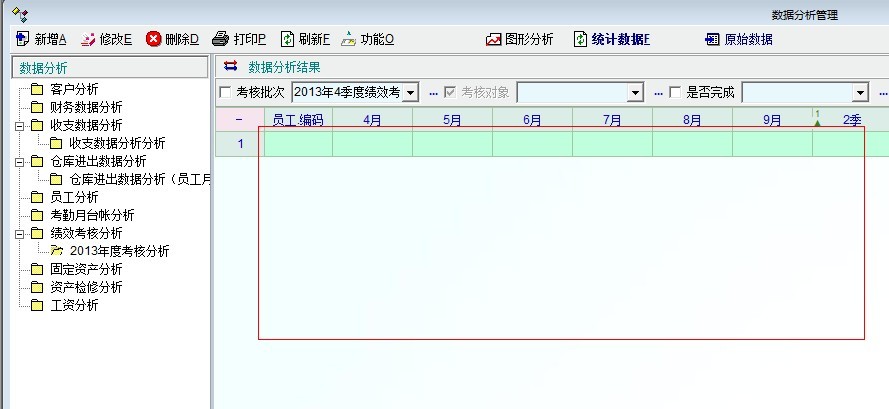Image resolution: width=889 pixels, height=409 pixels.
Task: Click the 原始数据 raw data icon
Action: click(x=712, y=40)
